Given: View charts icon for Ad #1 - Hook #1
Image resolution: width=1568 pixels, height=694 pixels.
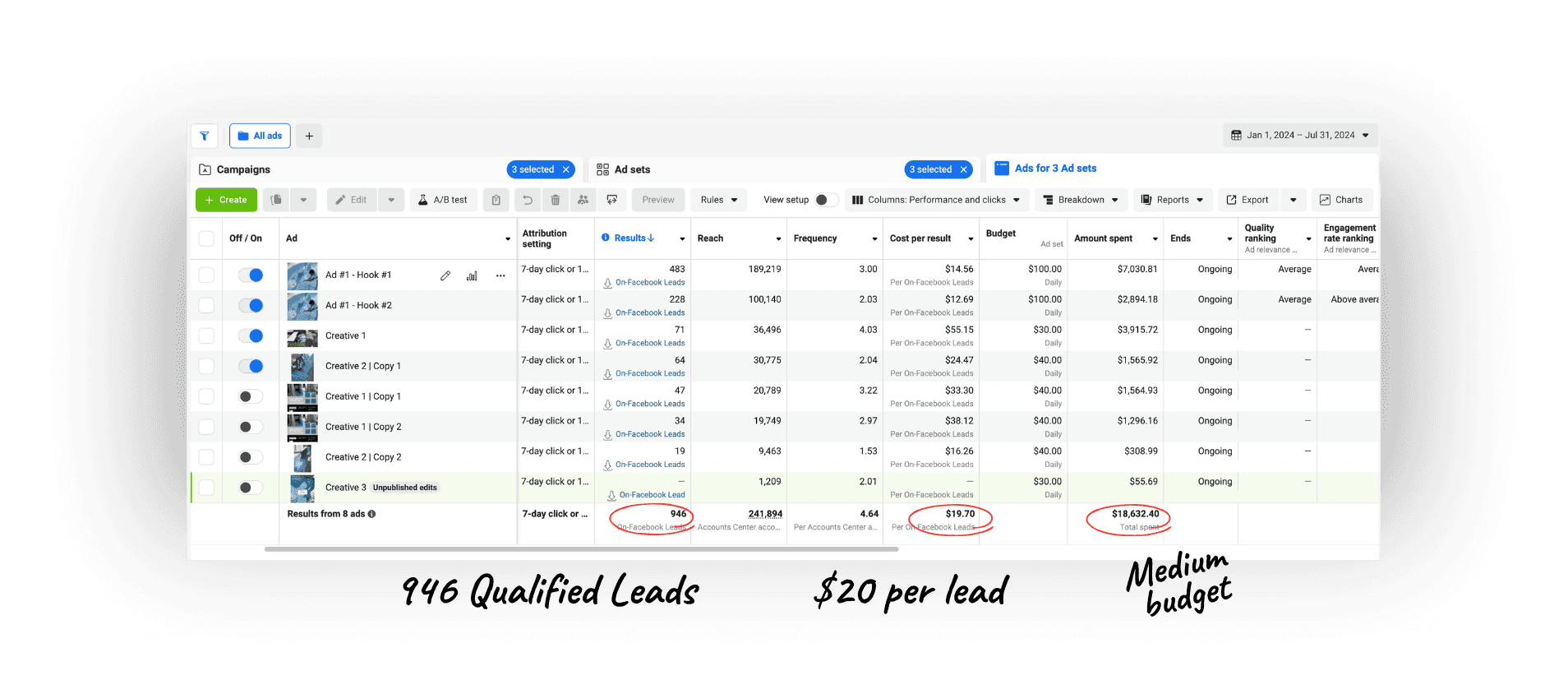Looking at the screenshot, I should coord(472,275).
